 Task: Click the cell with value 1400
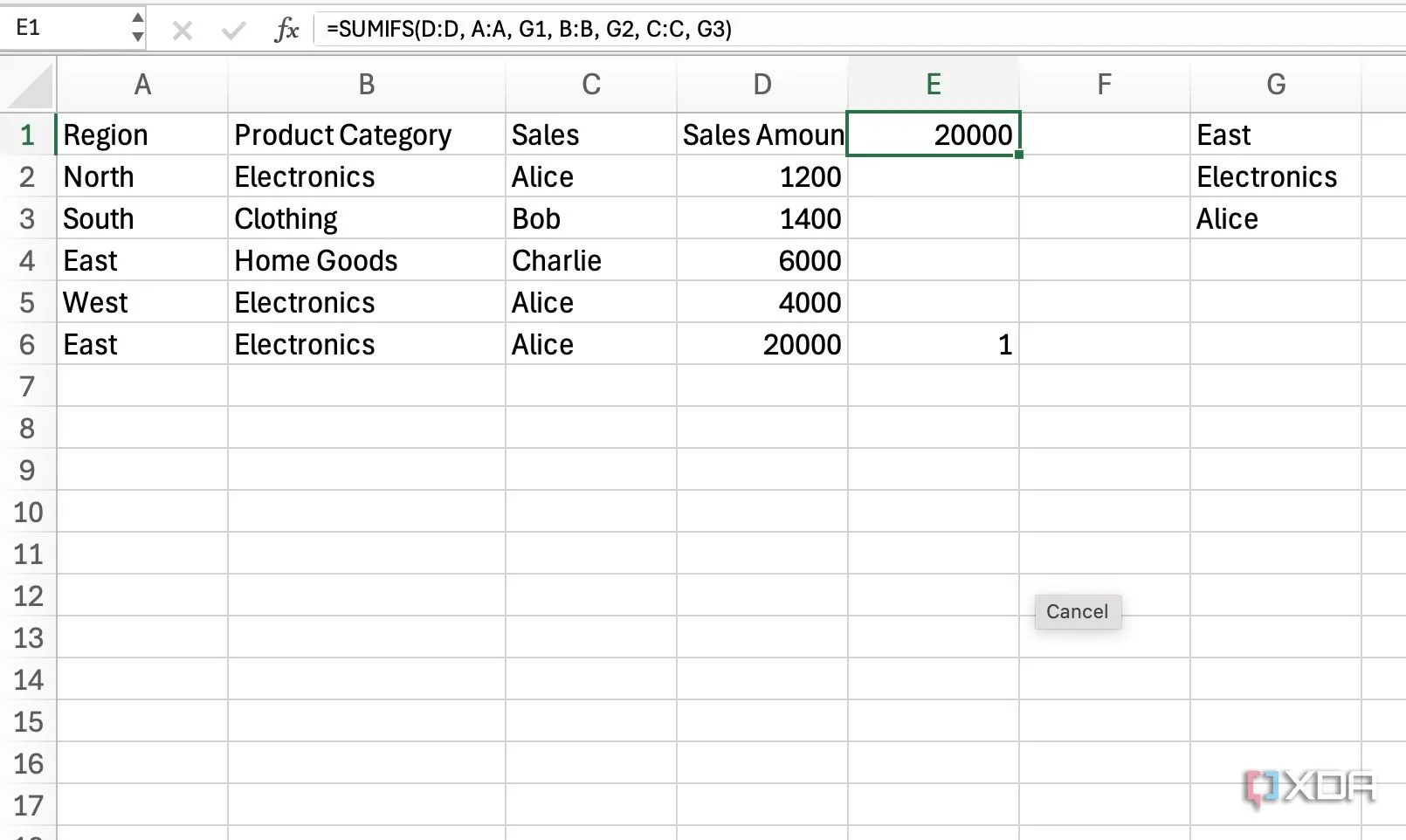(x=762, y=219)
